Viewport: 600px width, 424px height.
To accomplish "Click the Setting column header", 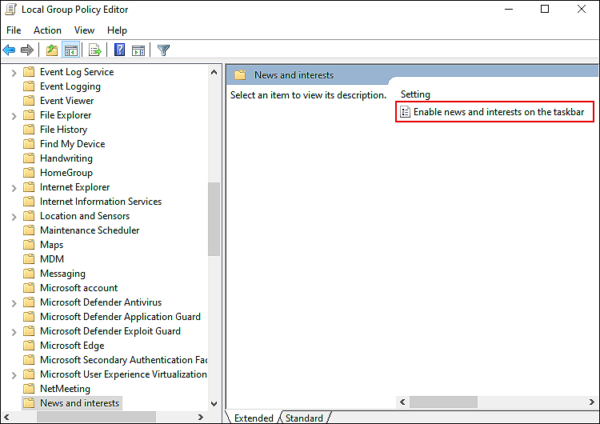I will tap(415, 94).
